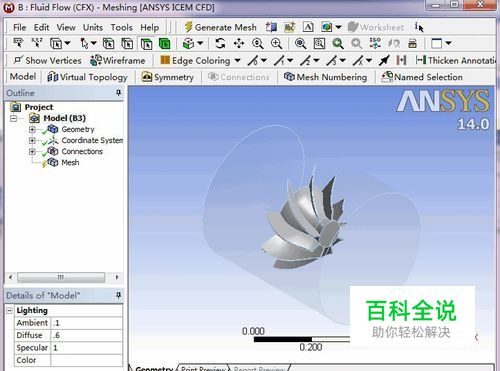Click the Worksheet button
500x371 pixels.
375,27
